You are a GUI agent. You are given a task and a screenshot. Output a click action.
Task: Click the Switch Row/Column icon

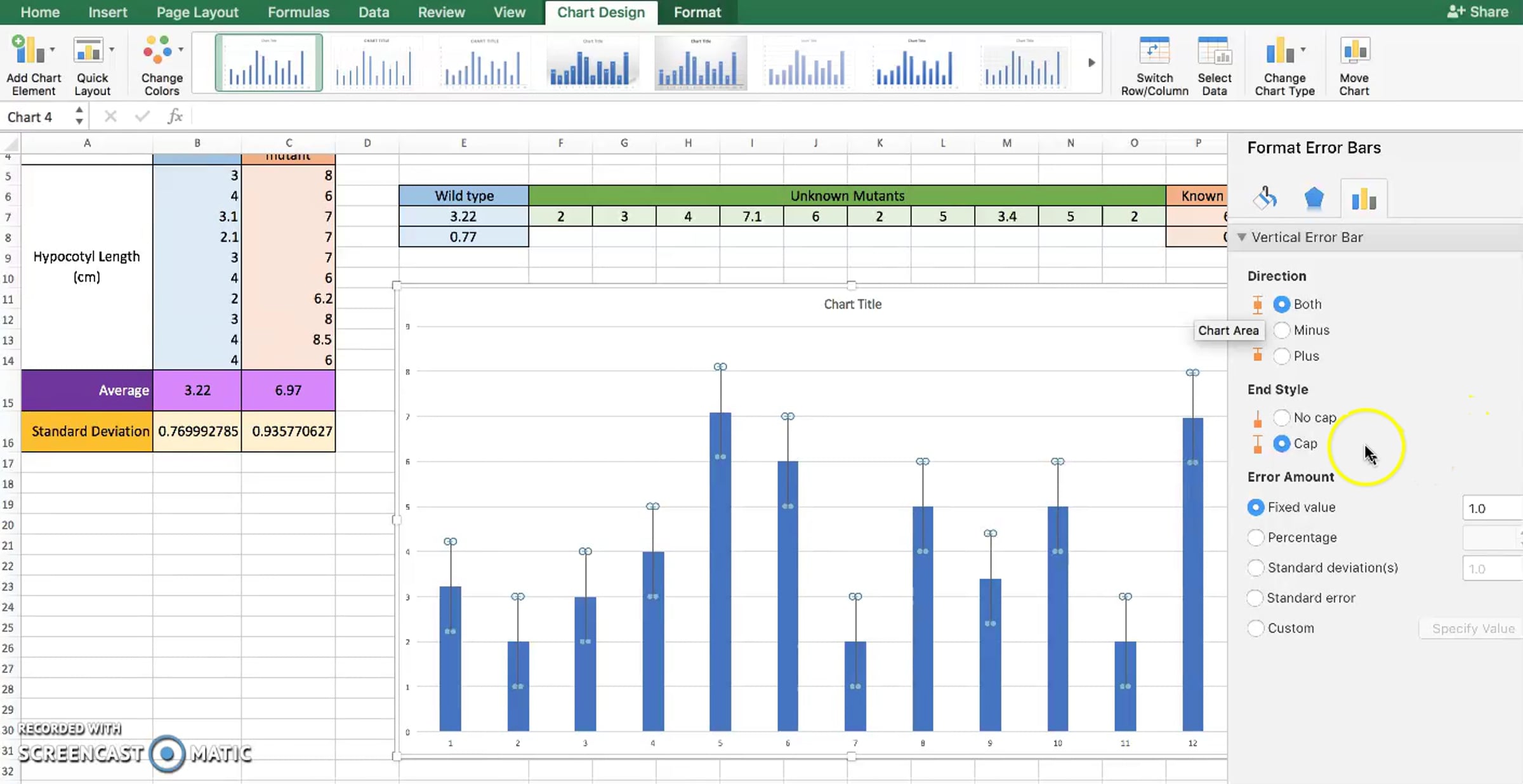(1154, 51)
